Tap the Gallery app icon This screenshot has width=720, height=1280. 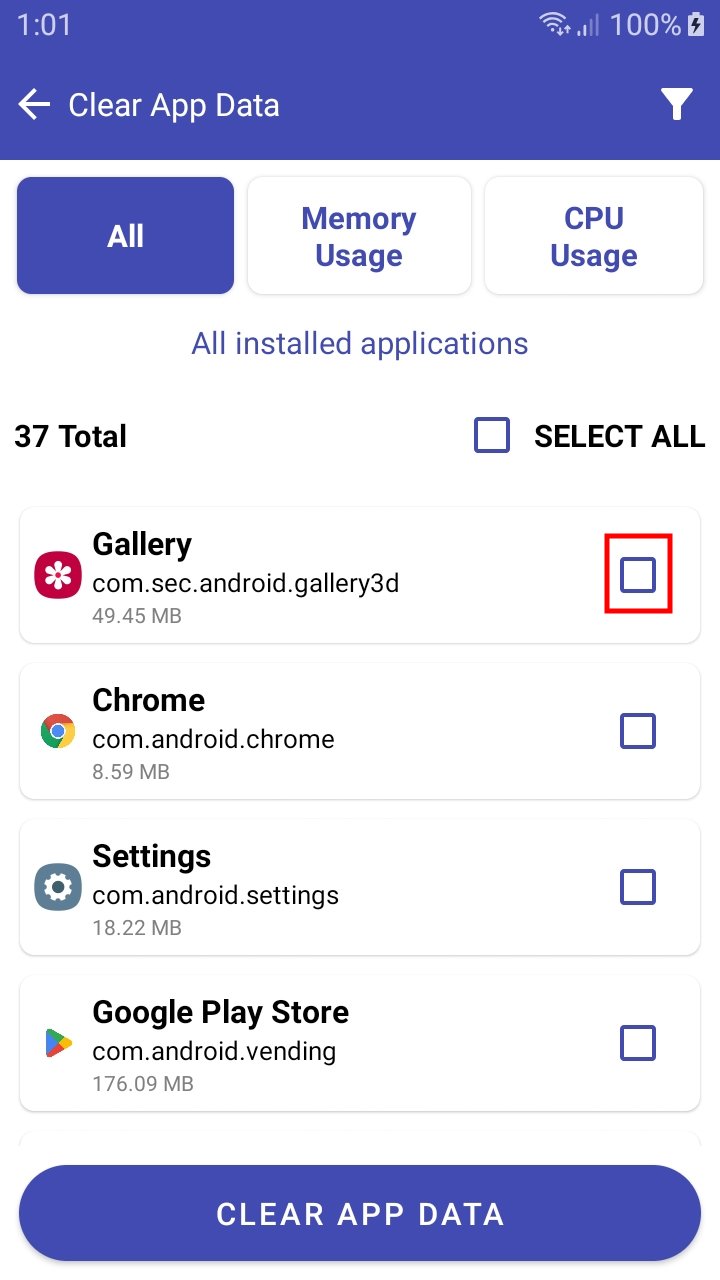pos(58,575)
